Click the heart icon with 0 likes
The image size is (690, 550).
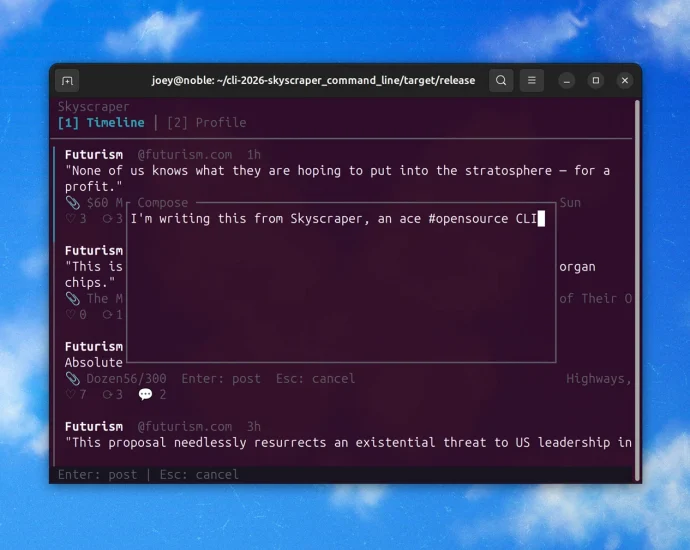[x=70, y=315]
